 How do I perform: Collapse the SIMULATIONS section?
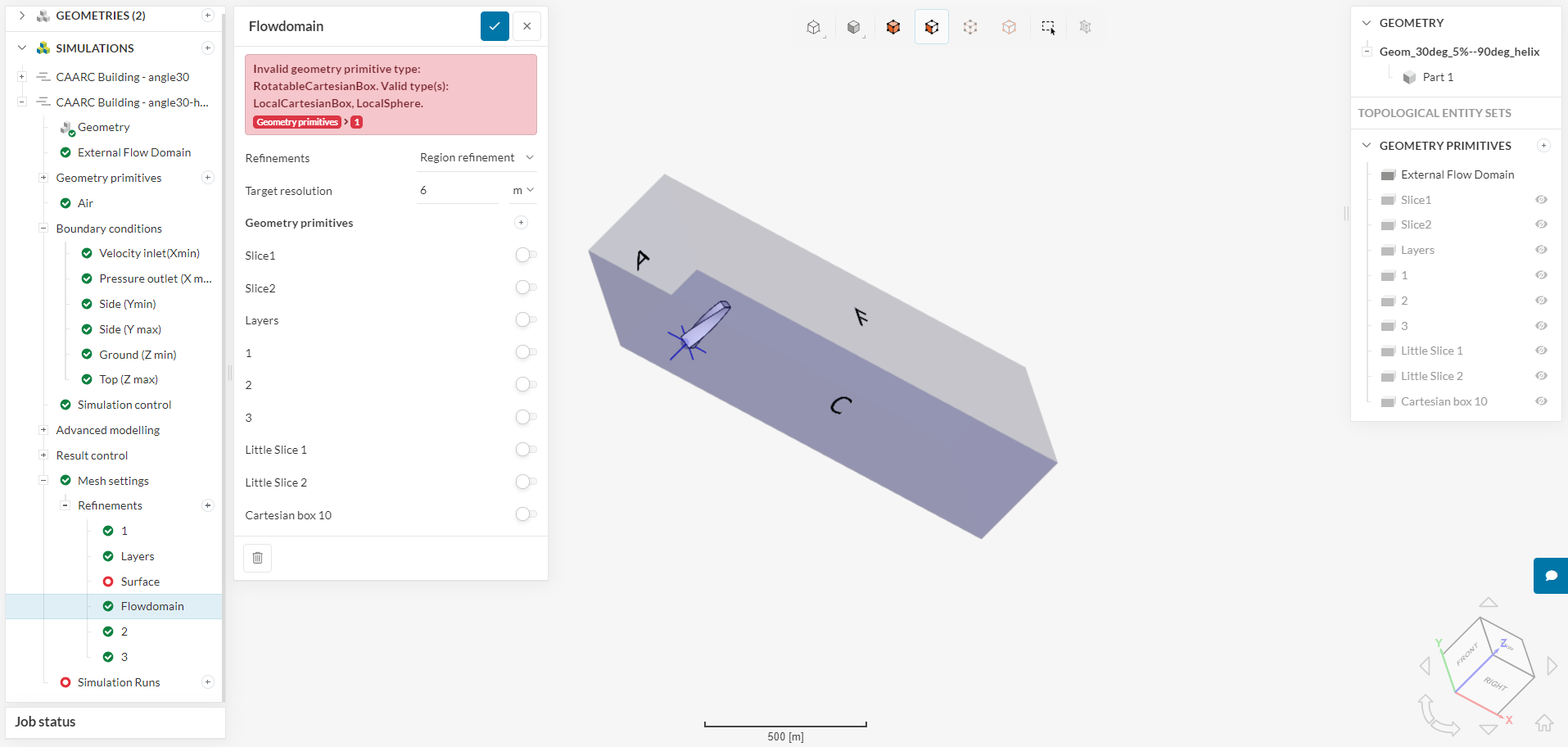pyautogui.click(x=22, y=48)
